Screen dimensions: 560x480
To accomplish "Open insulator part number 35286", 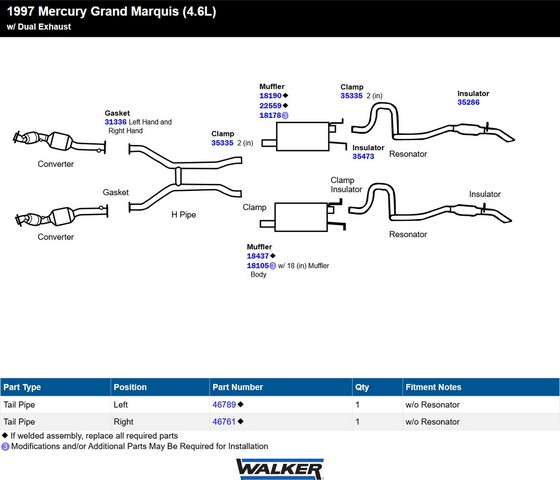I will click(x=469, y=102).
